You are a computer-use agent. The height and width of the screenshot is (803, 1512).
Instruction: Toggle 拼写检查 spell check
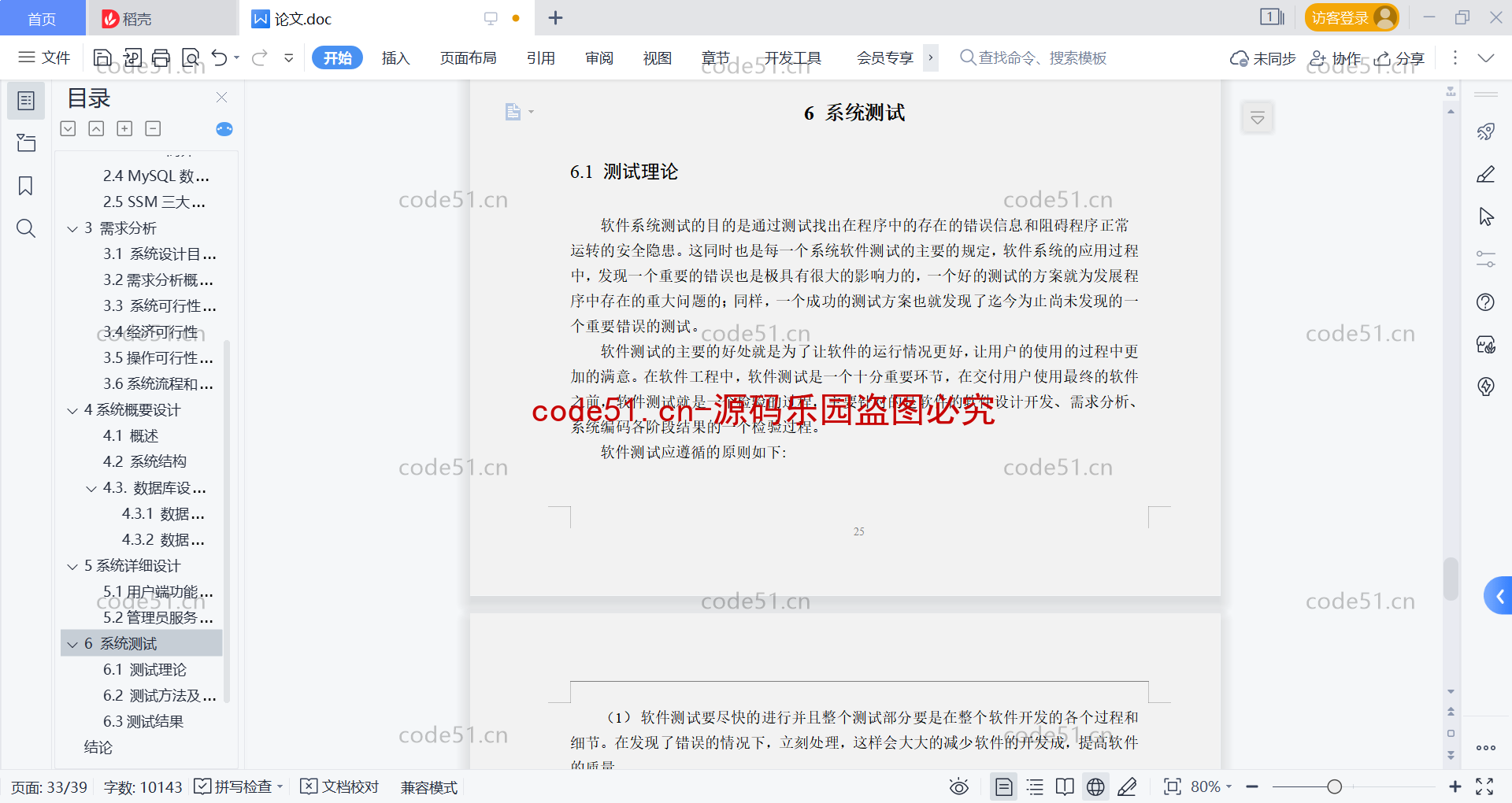tap(234, 786)
